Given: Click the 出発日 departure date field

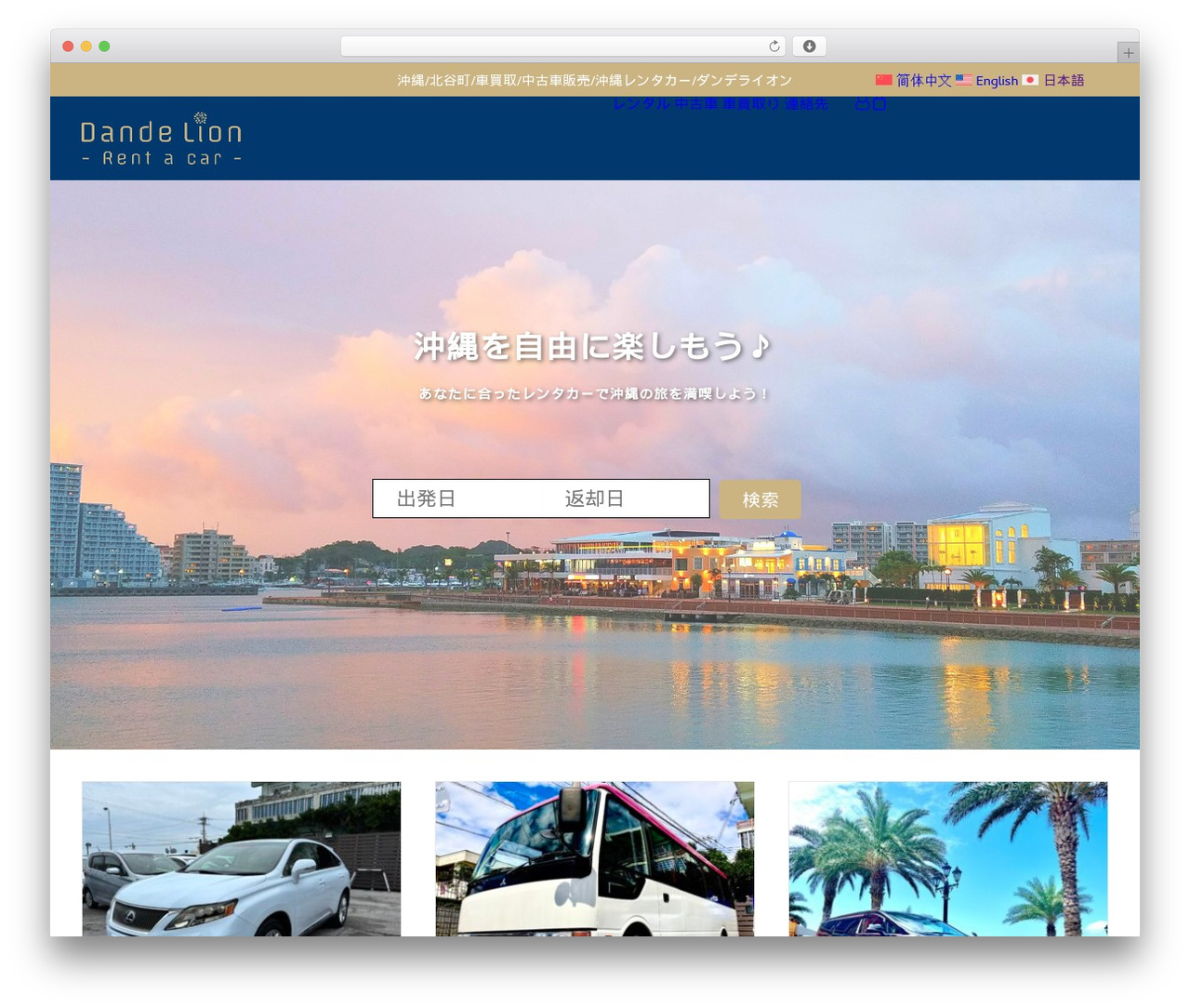Looking at the screenshot, I should pyautogui.click(x=456, y=498).
